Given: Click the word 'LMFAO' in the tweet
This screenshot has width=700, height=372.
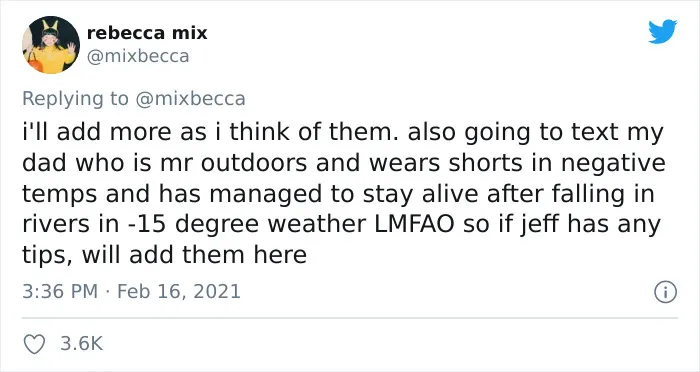Looking at the screenshot, I should [x=414, y=224].
